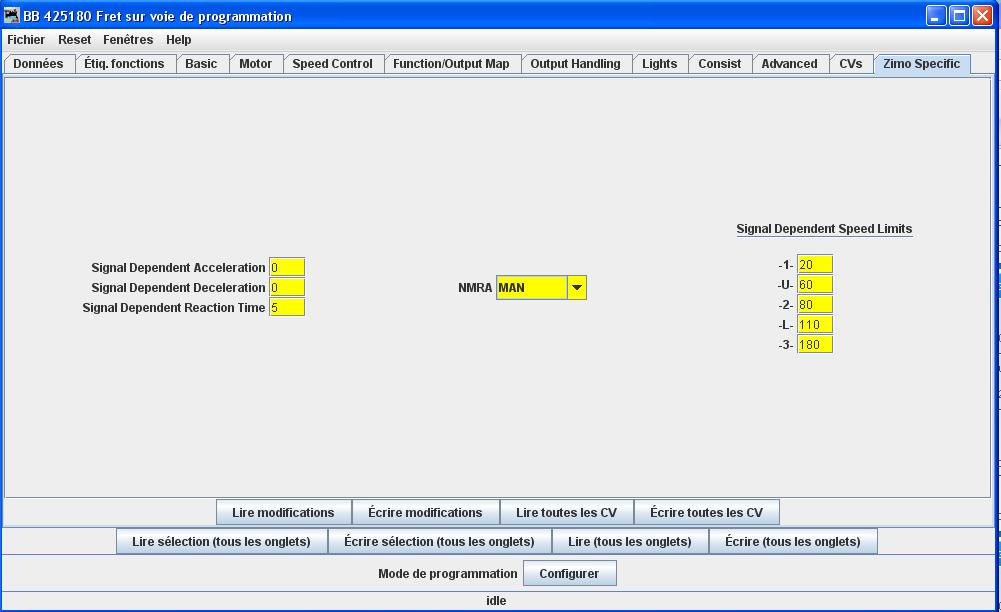Click the idle status bar text
The width and height of the screenshot is (1001, 612).
[x=496, y=601]
